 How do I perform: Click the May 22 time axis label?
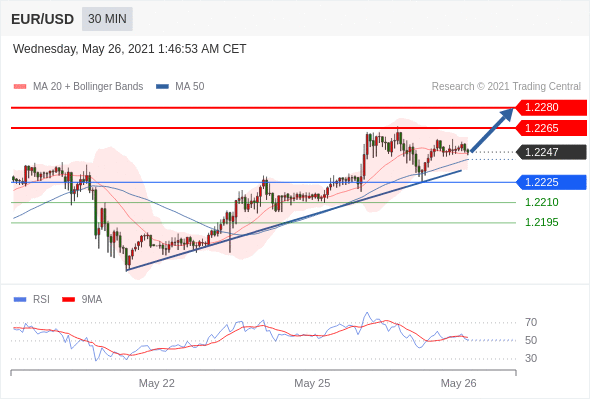(x=157, y=383)
